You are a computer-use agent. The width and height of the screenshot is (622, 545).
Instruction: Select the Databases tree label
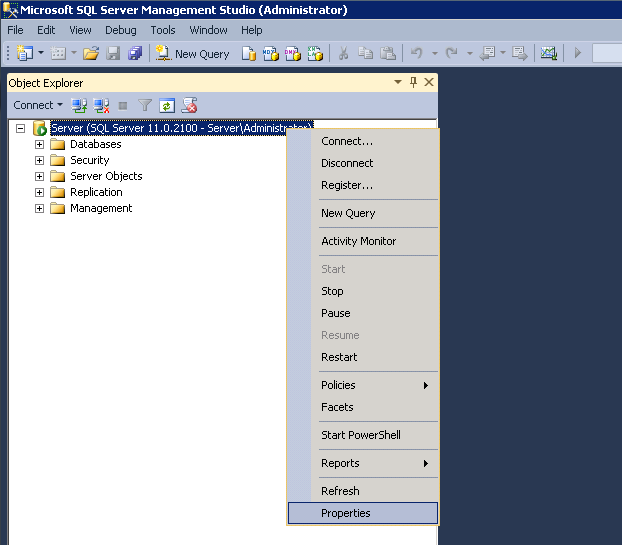click(96, 144)
